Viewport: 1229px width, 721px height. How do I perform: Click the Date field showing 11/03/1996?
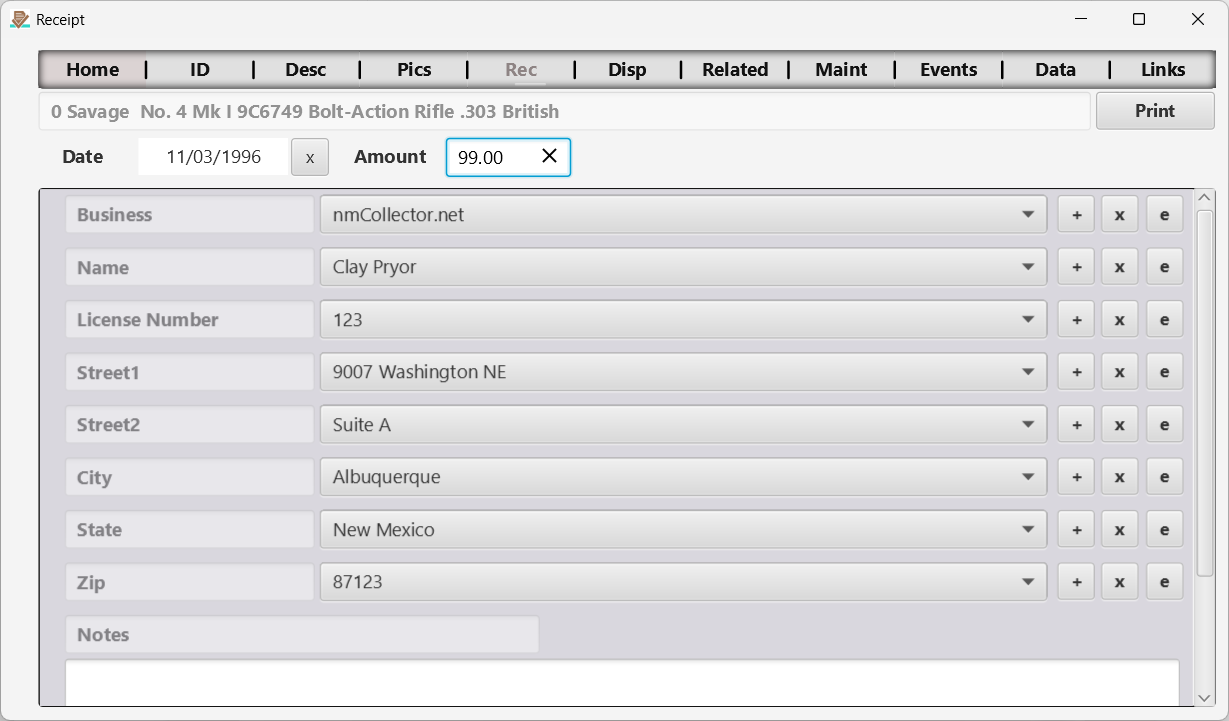pyautogui.click(x=213, y=157)
